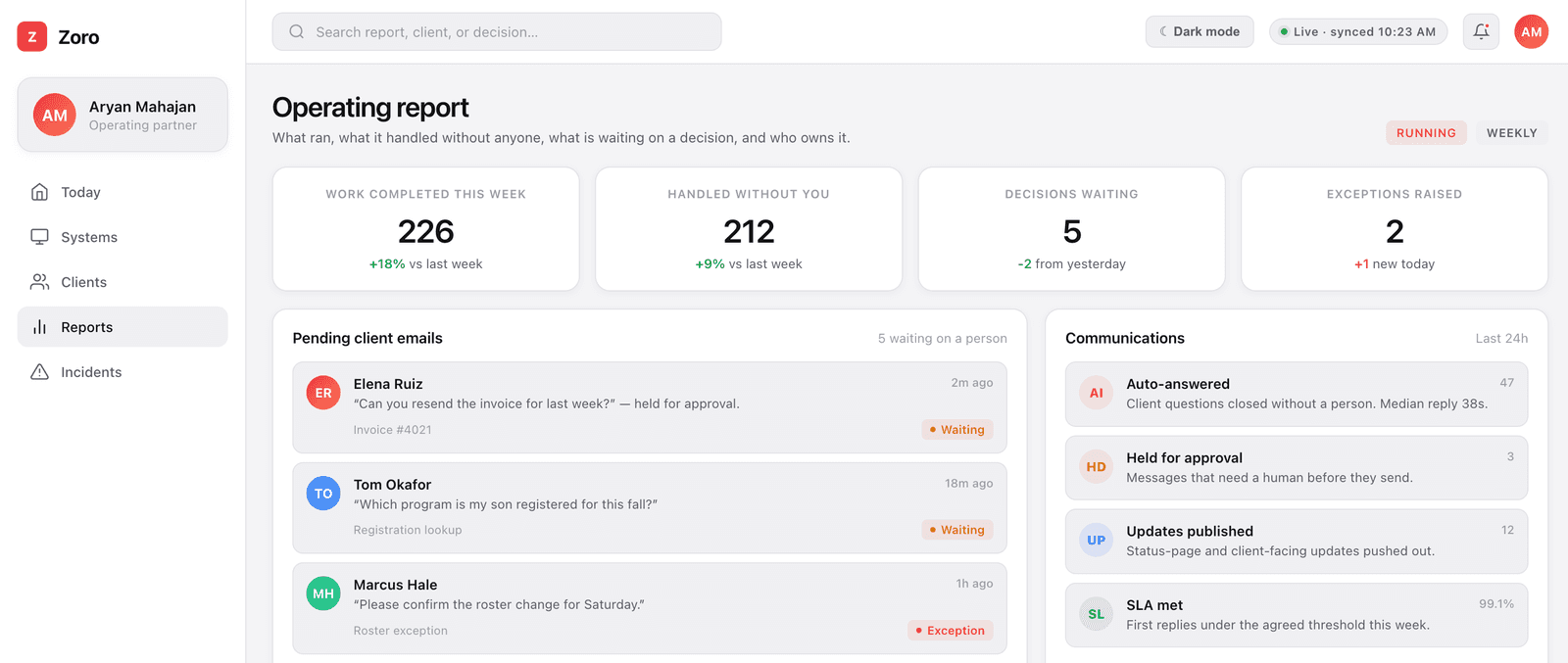
Task: Click the Invoice #4021 label
Action: [392, 430]
